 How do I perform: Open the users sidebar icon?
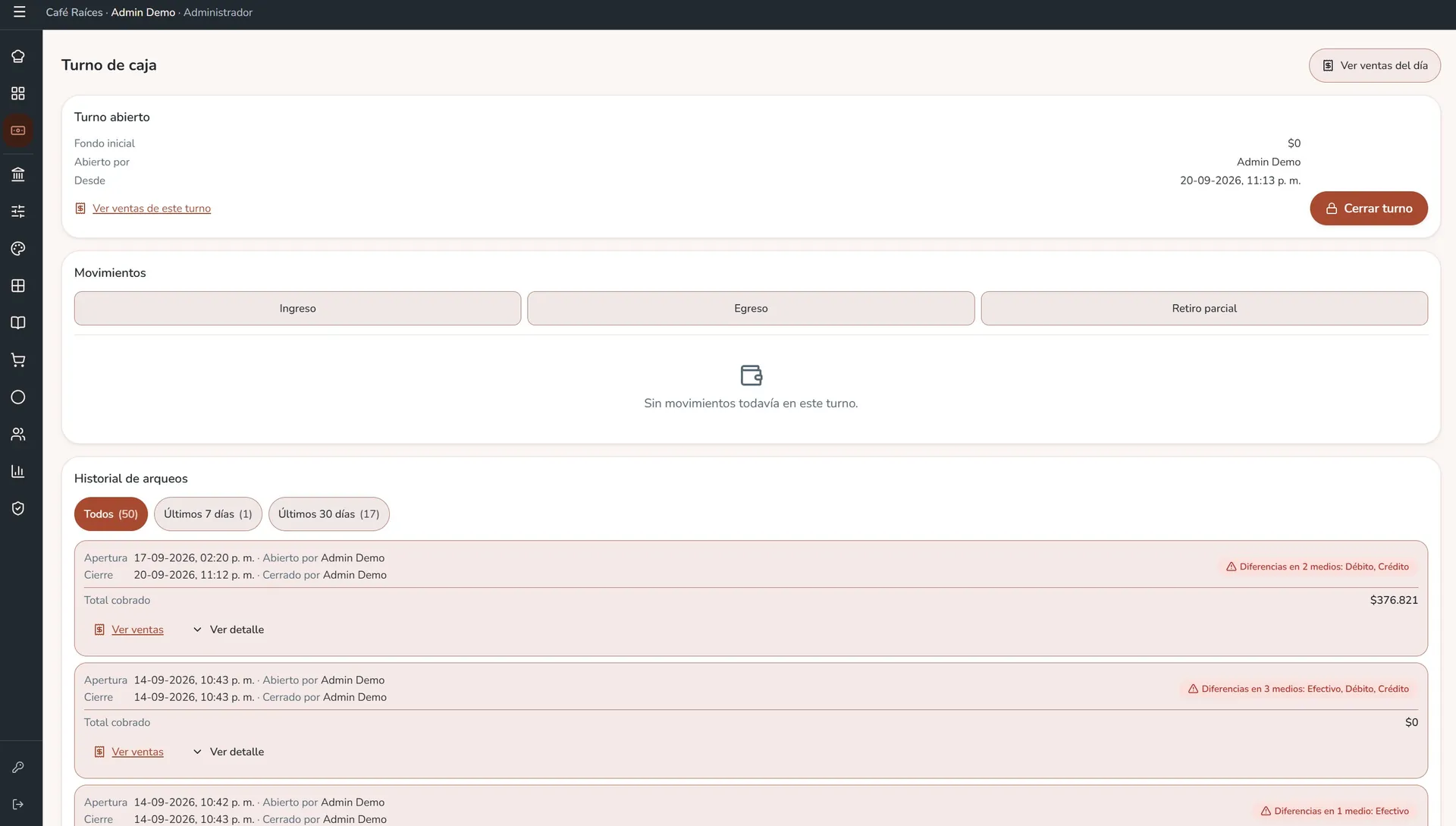tap(18, 435)
